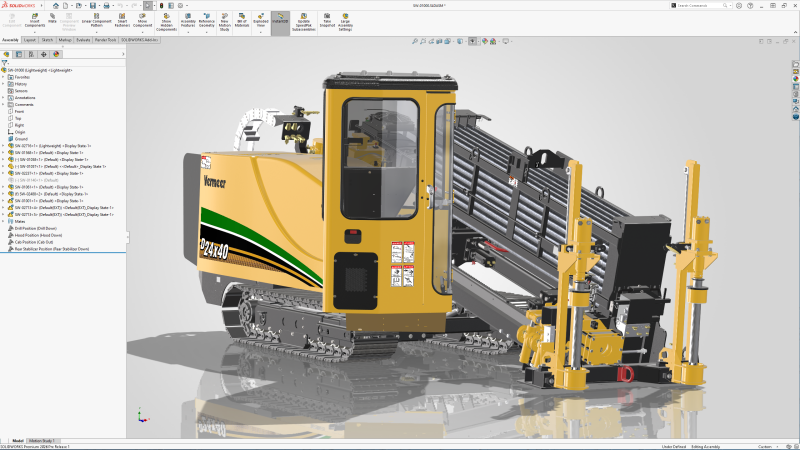The image size is (800, 450).
Task: Click Take Snapshot tool
Action: [x=327, y=21]
